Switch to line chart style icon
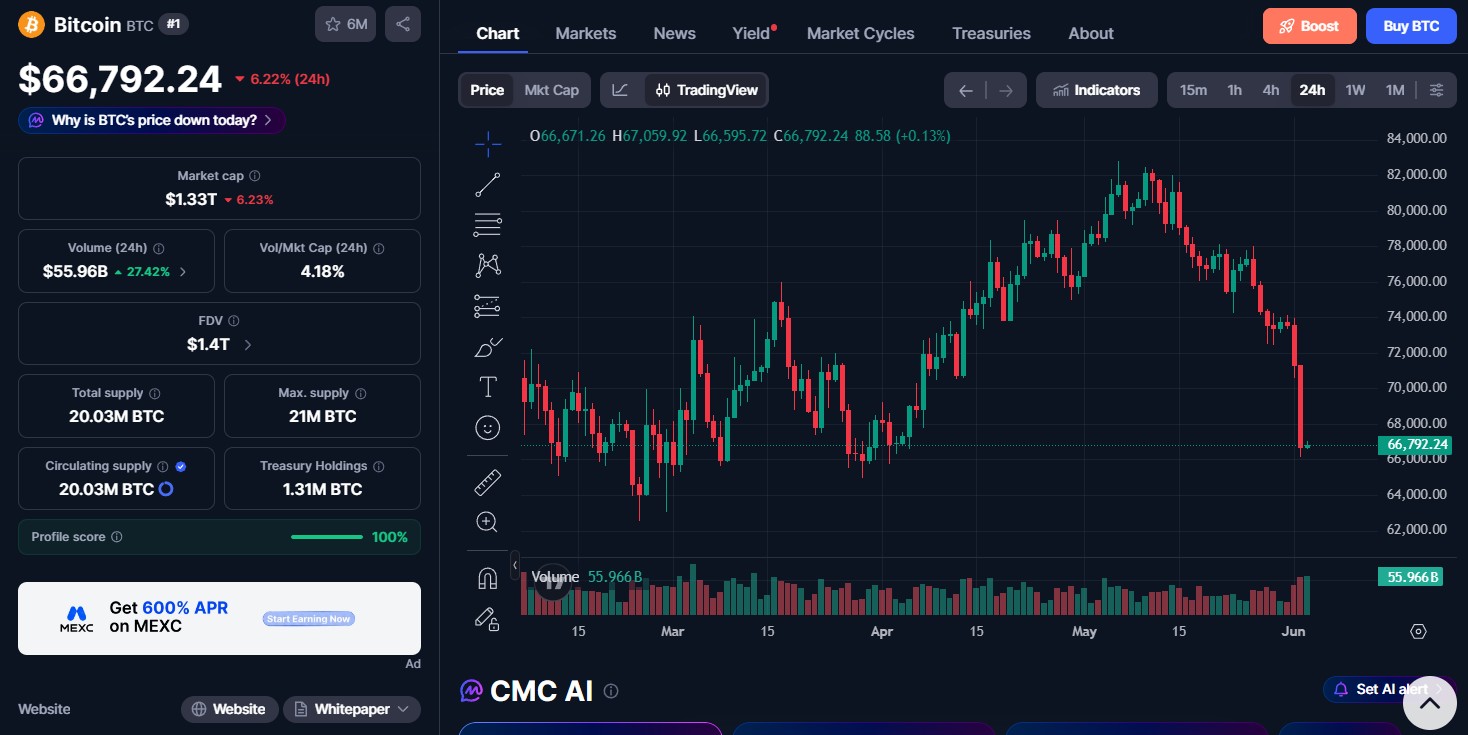Image resolution: width=1468 pixels, height=735 pixels. click(621, 90)
